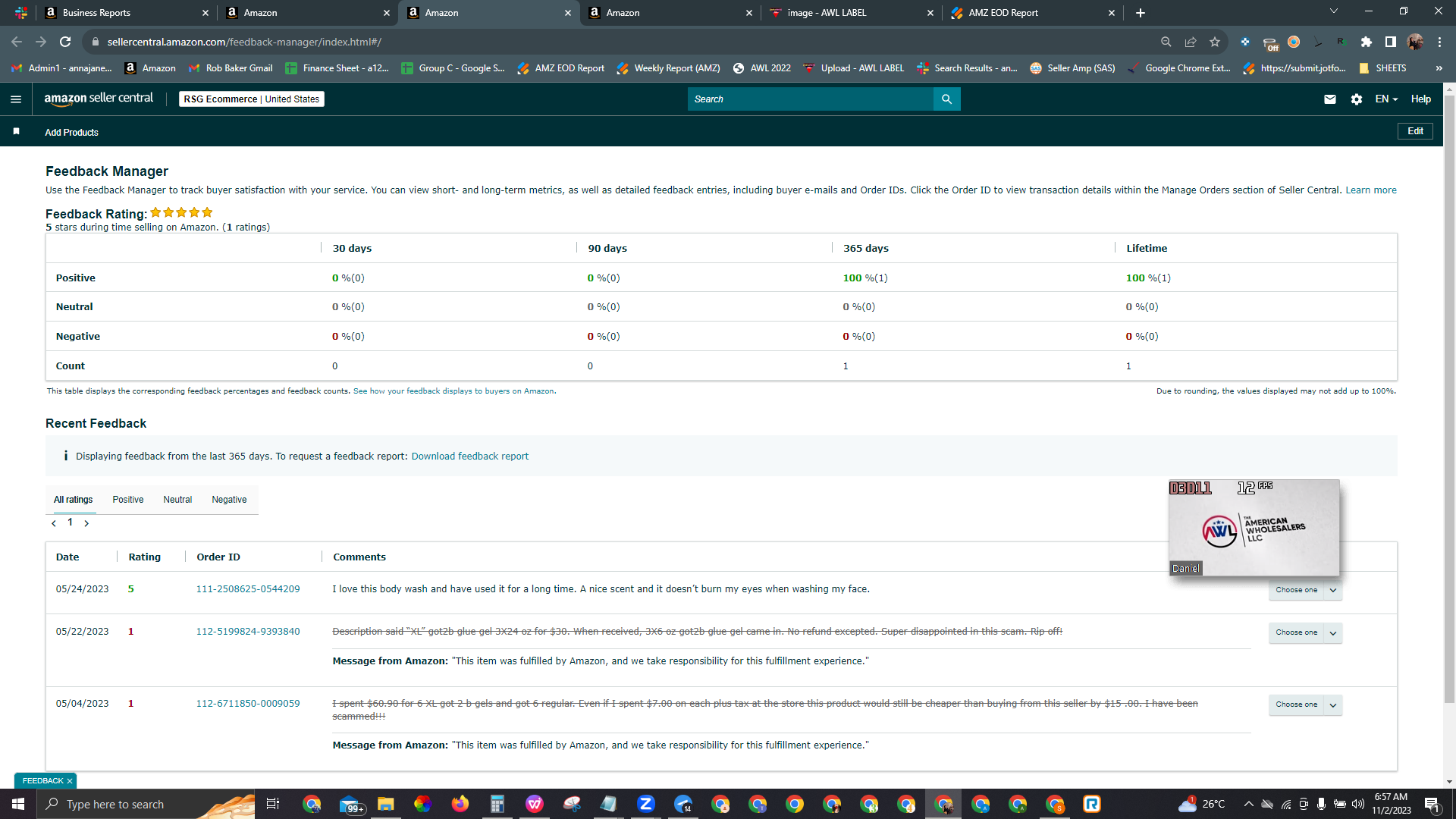Open the Calculator app on the taskbar

pos(497,804)
